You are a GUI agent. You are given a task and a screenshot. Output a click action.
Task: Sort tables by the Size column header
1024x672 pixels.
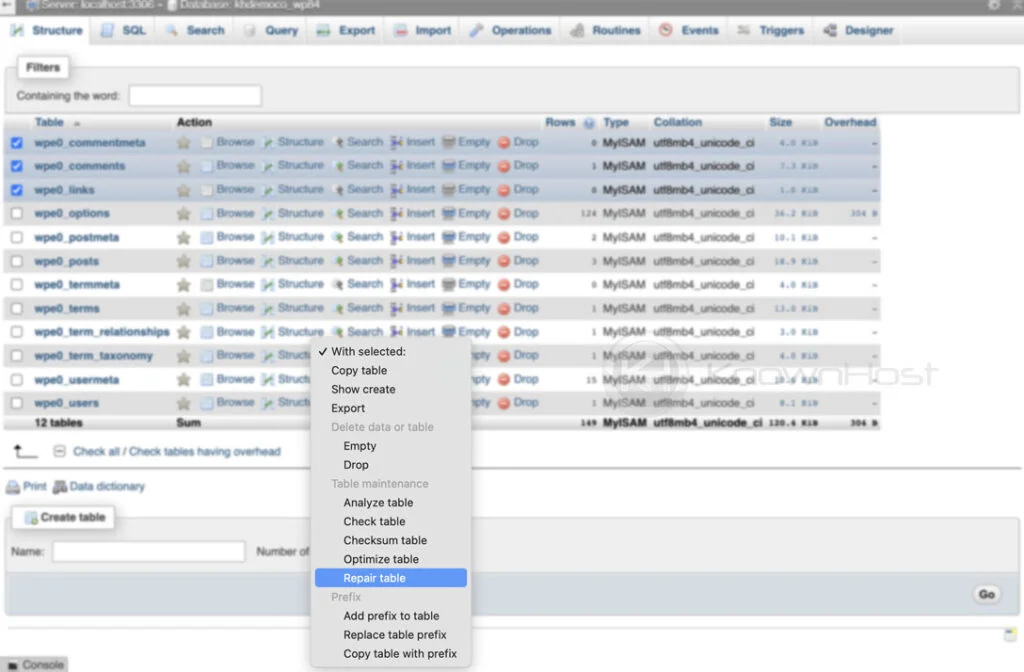(x=780, y=122)
